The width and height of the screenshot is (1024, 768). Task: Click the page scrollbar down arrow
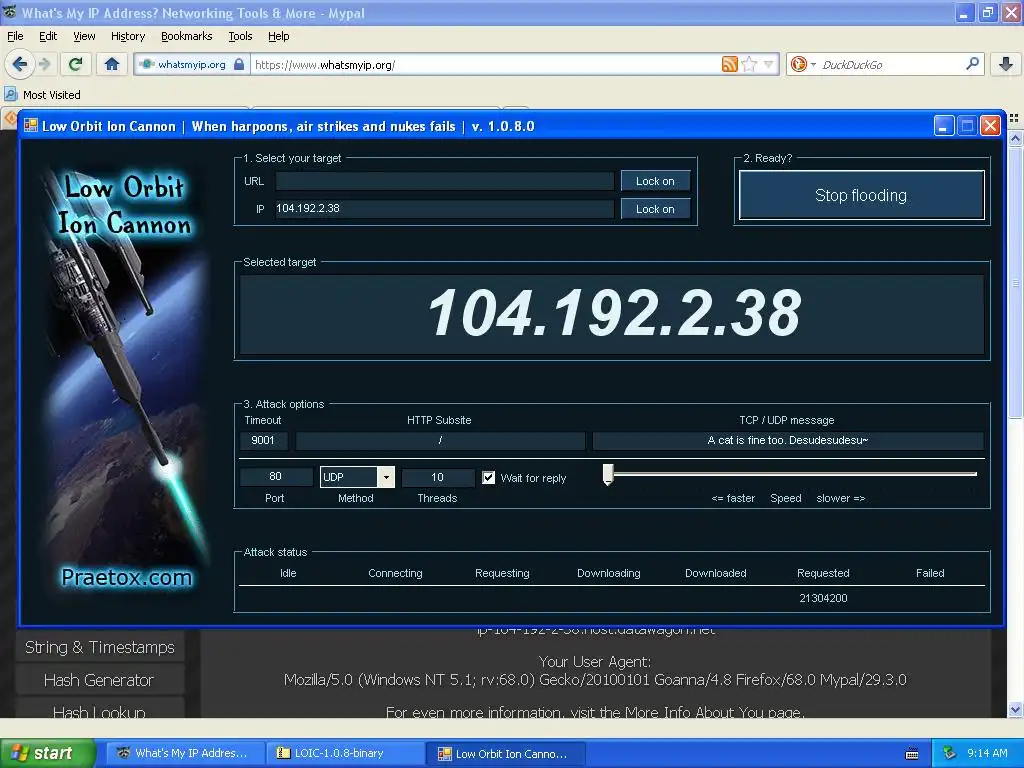coord(1015,709)
